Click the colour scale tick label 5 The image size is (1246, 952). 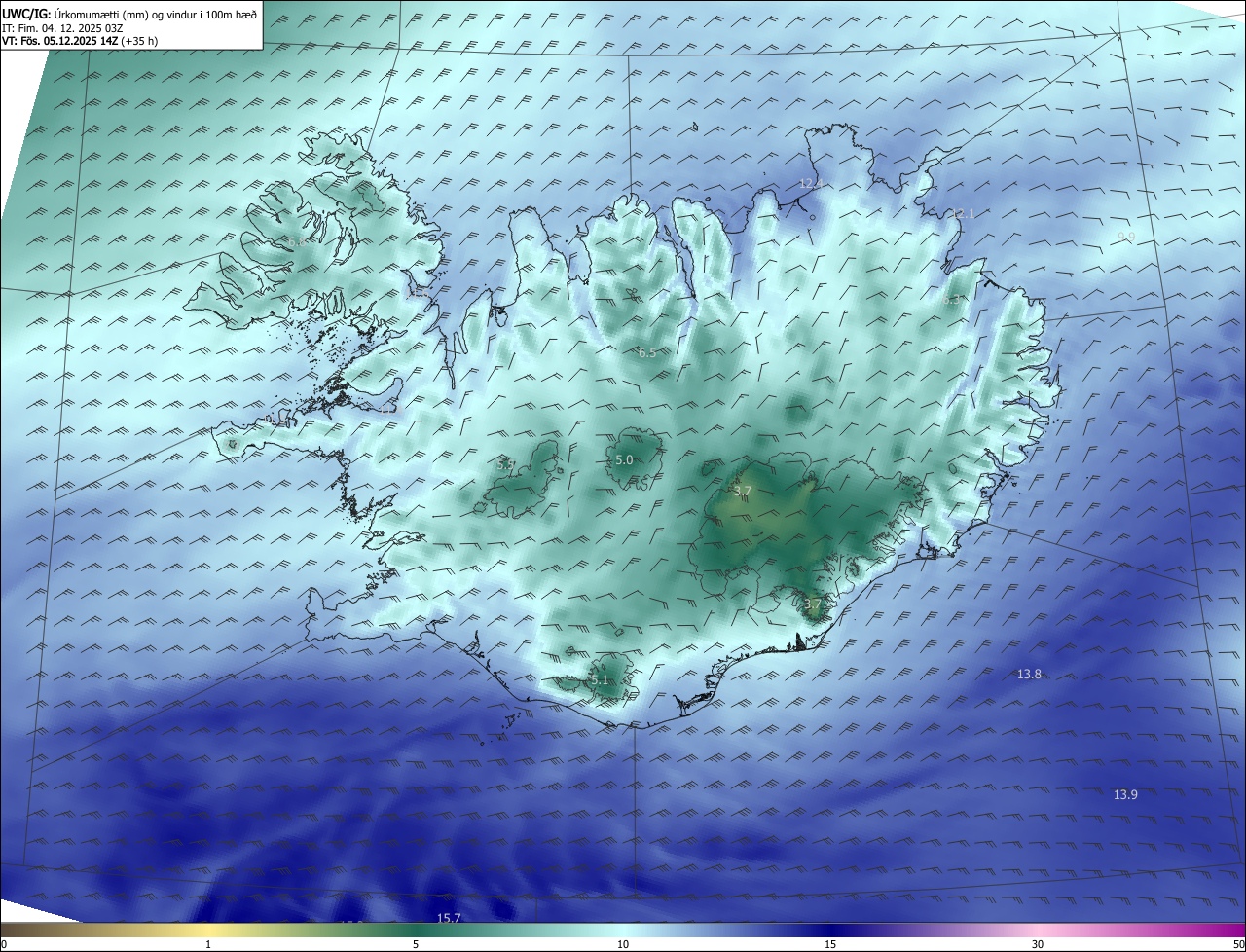click(416, 944)
